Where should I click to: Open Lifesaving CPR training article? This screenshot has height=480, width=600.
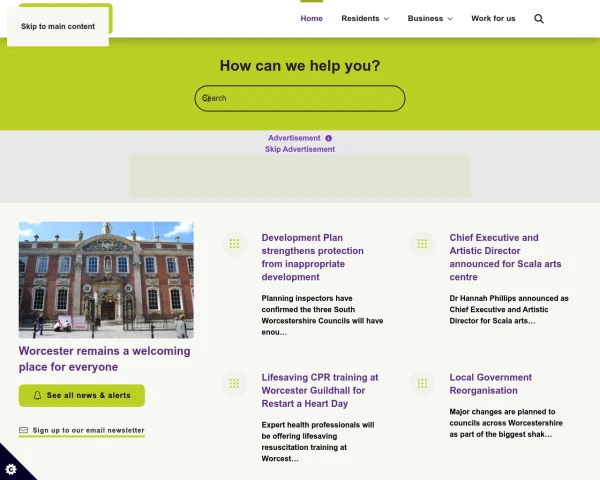(320, 390)
